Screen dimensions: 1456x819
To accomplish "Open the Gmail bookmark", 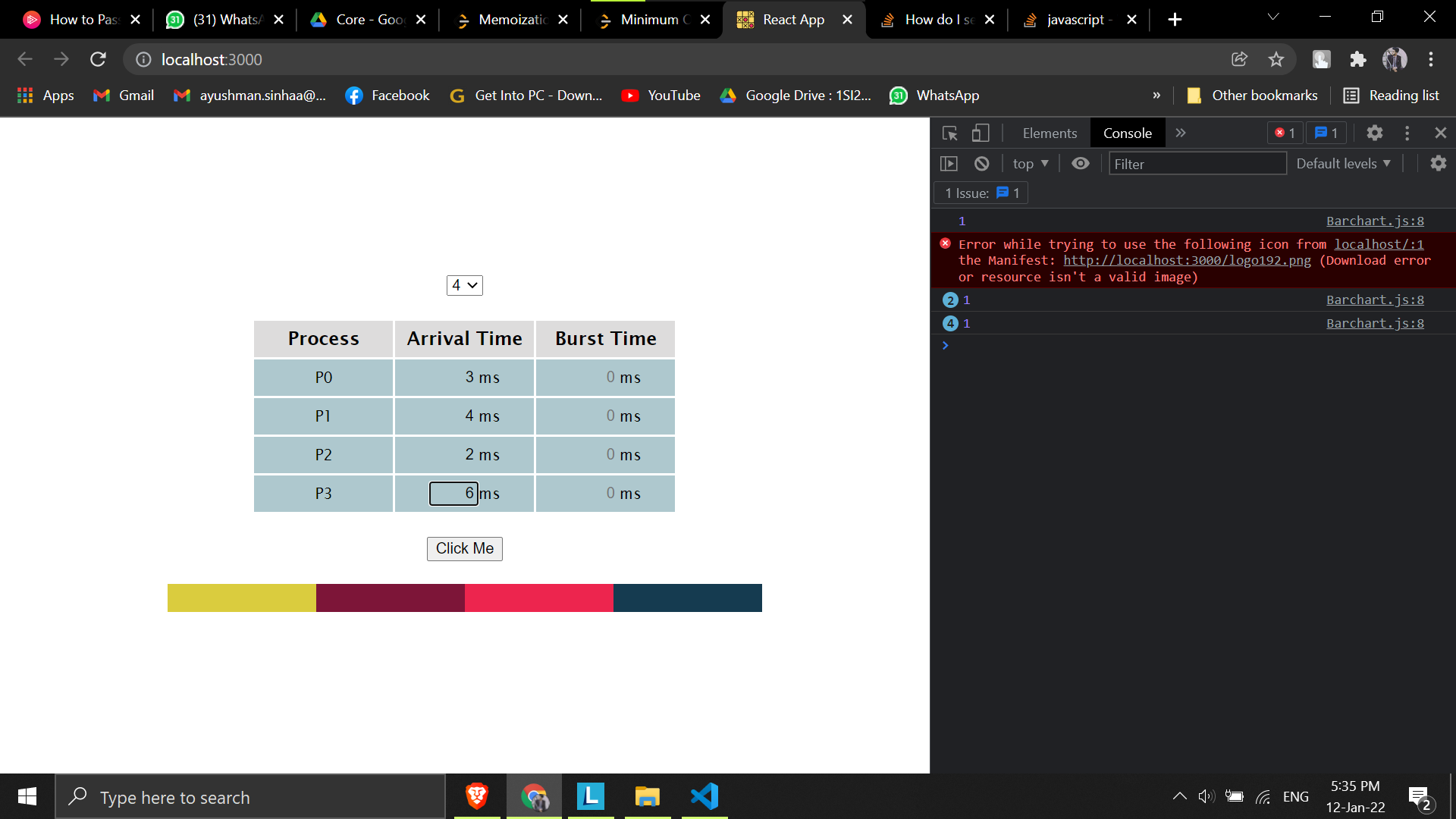I will 123,96.
